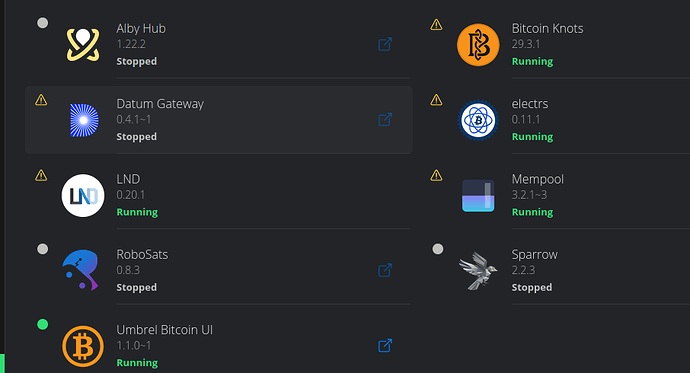
Task: Click the Mempool app icon
Action: coord(478,196)
